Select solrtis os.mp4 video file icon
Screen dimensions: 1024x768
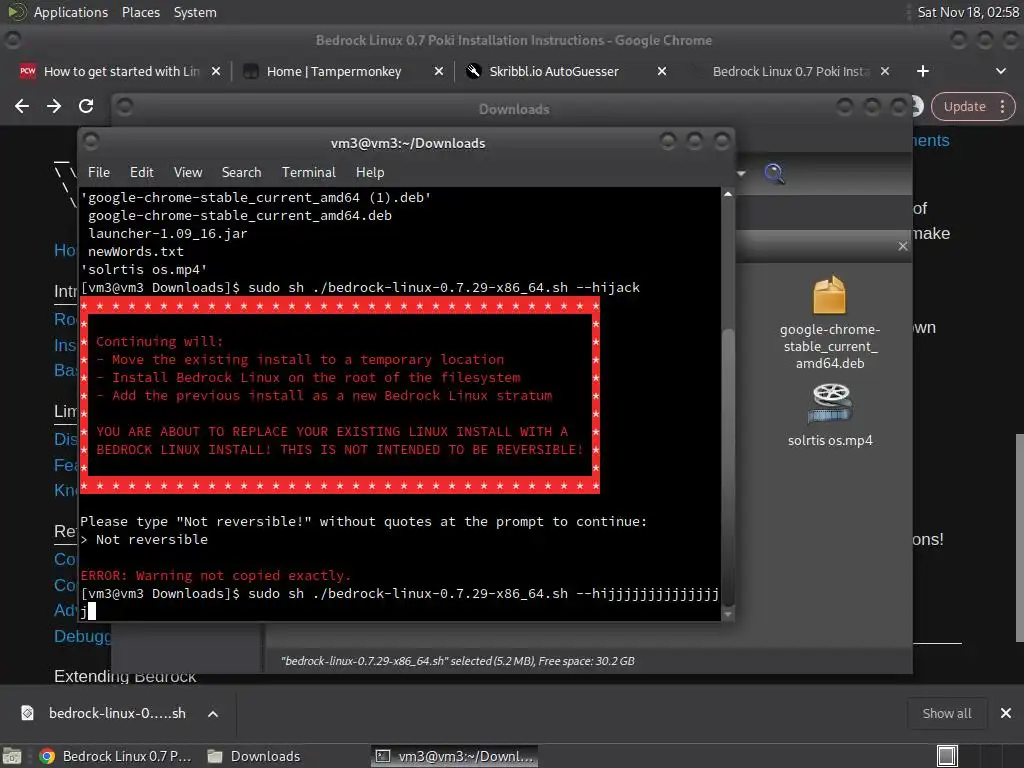pyautogui.click(x=829, y=404)
